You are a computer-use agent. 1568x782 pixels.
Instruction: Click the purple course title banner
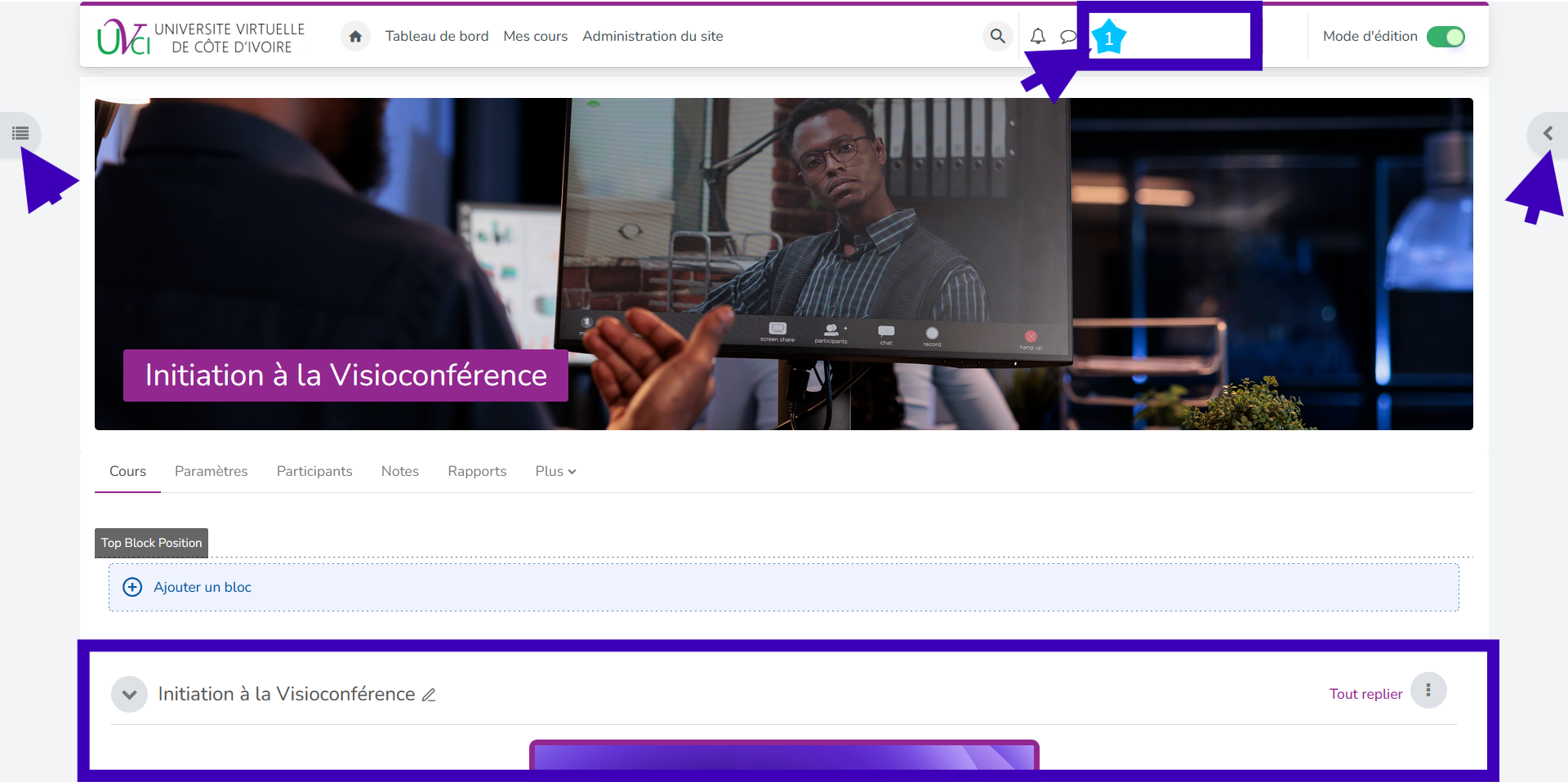pyautogui.click(x=345, y=375)
